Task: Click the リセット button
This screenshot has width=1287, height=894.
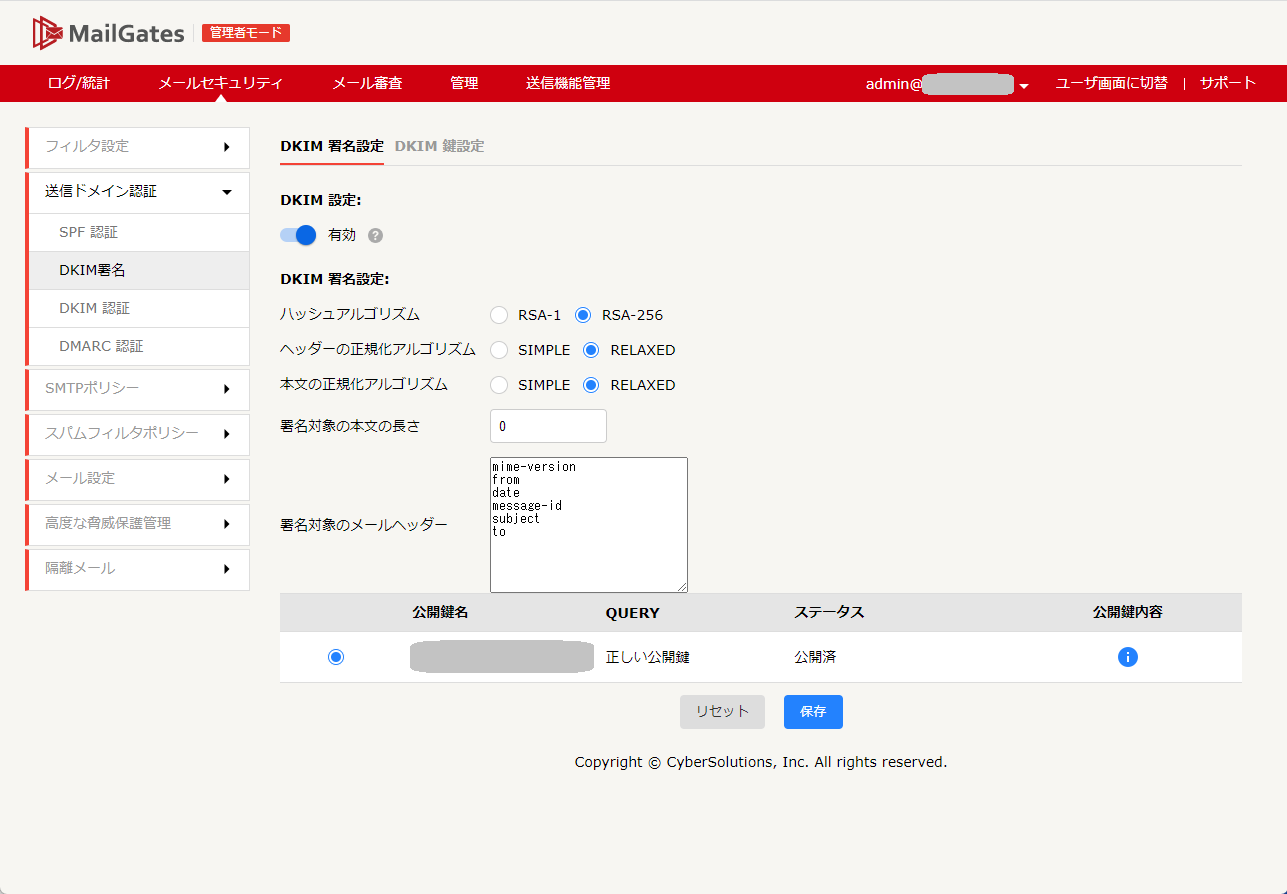Action: coord(722,712)
